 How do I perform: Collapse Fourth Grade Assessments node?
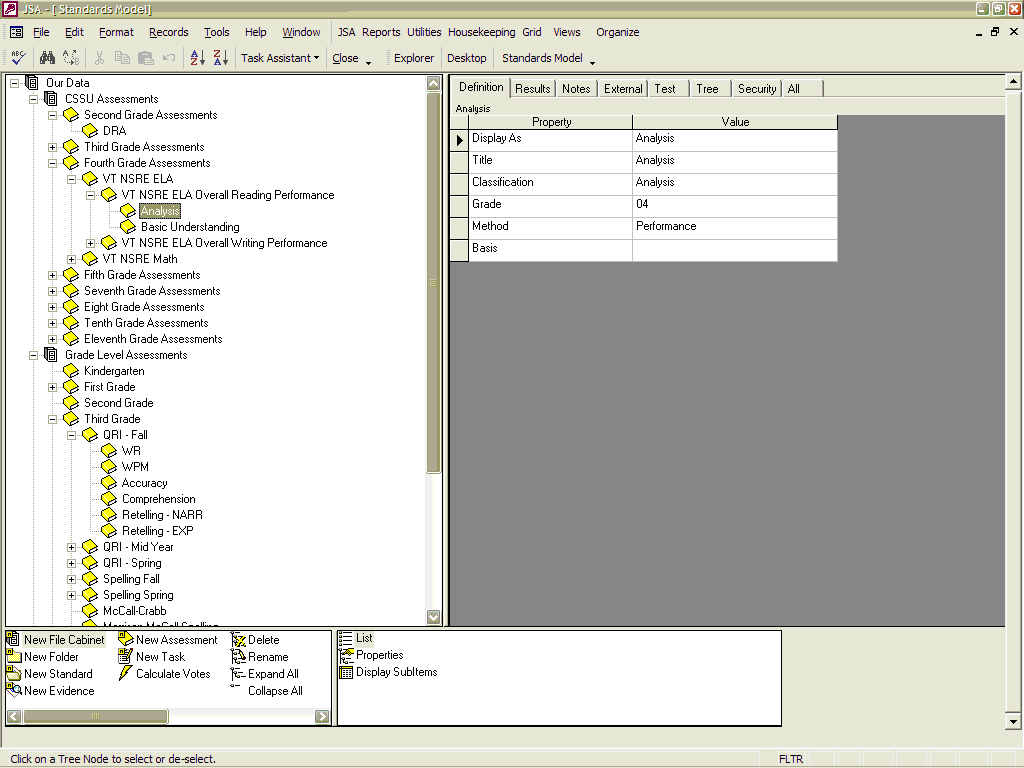[x=52, y=163]
